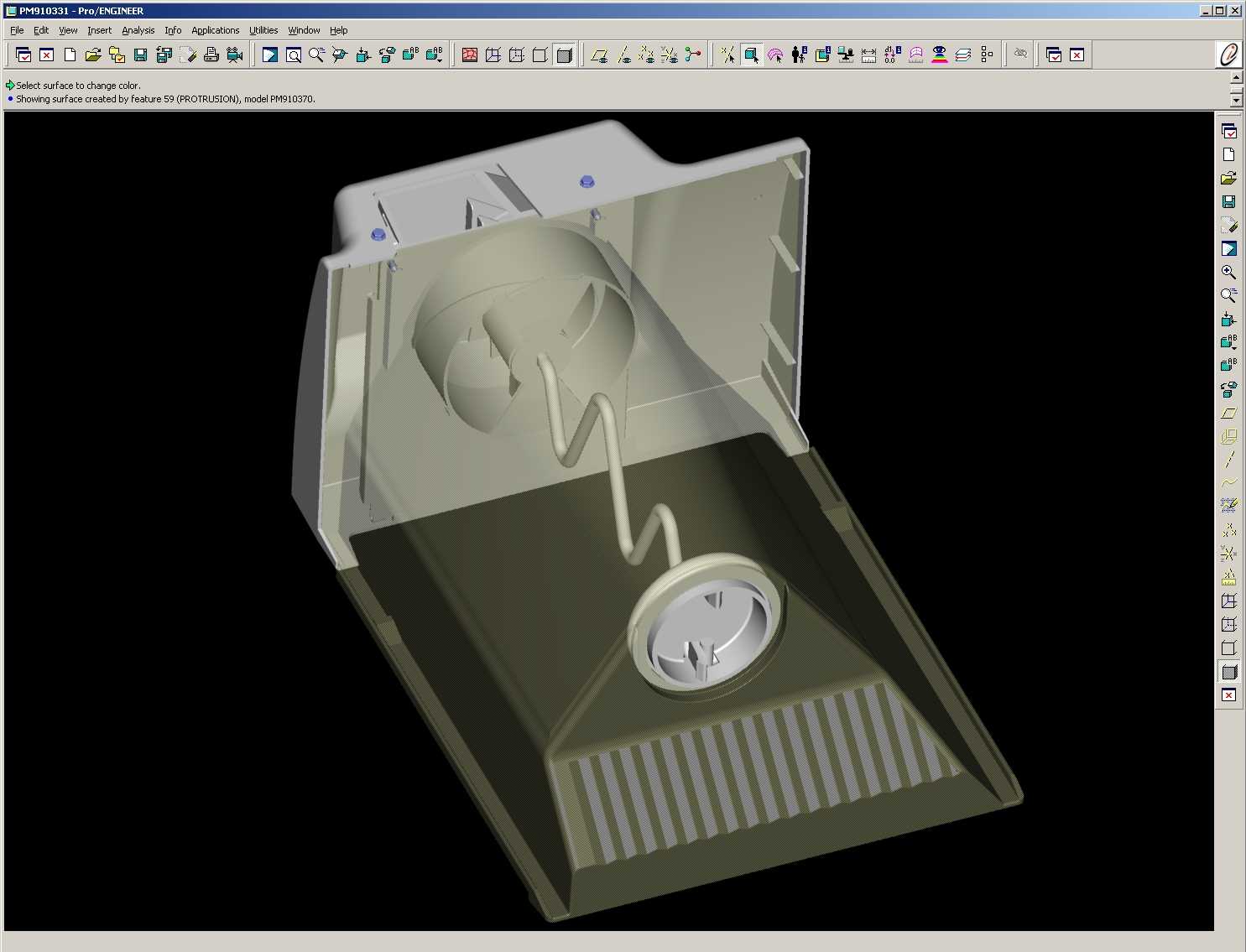Screen dimensions: 1246x952
Task: Click the select geometry box icon with cursor
Action: (751, 55)
